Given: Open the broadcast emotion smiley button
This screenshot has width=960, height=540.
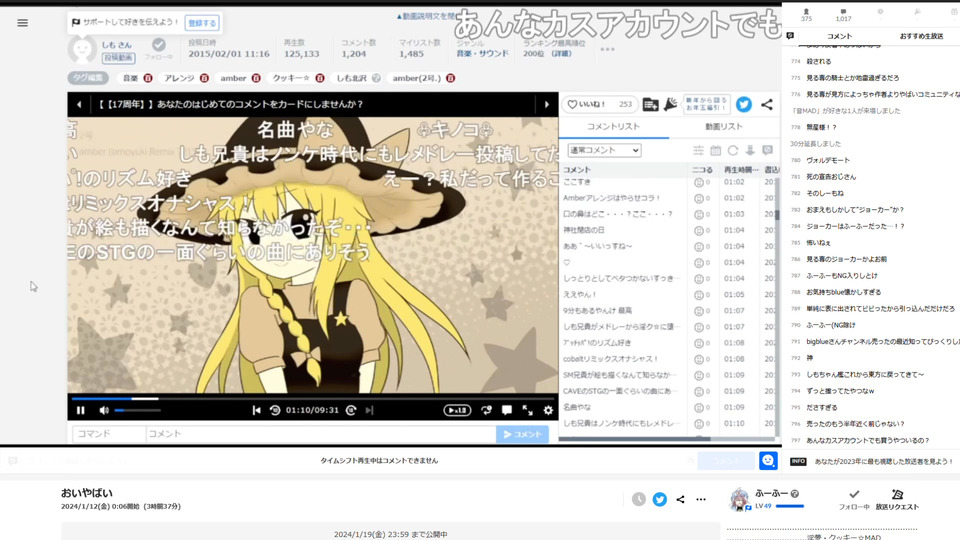Looking at the screenshot, I should (768, 460).
